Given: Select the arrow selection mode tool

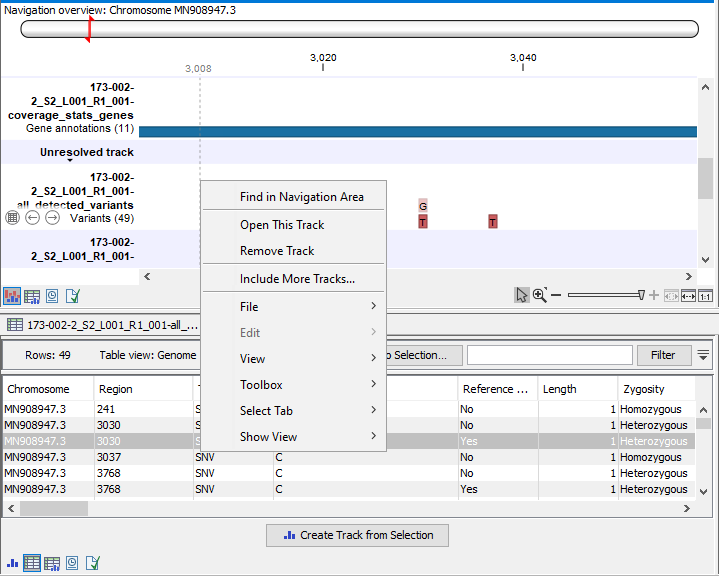Looking at the screenshot, I should point(521,295).
